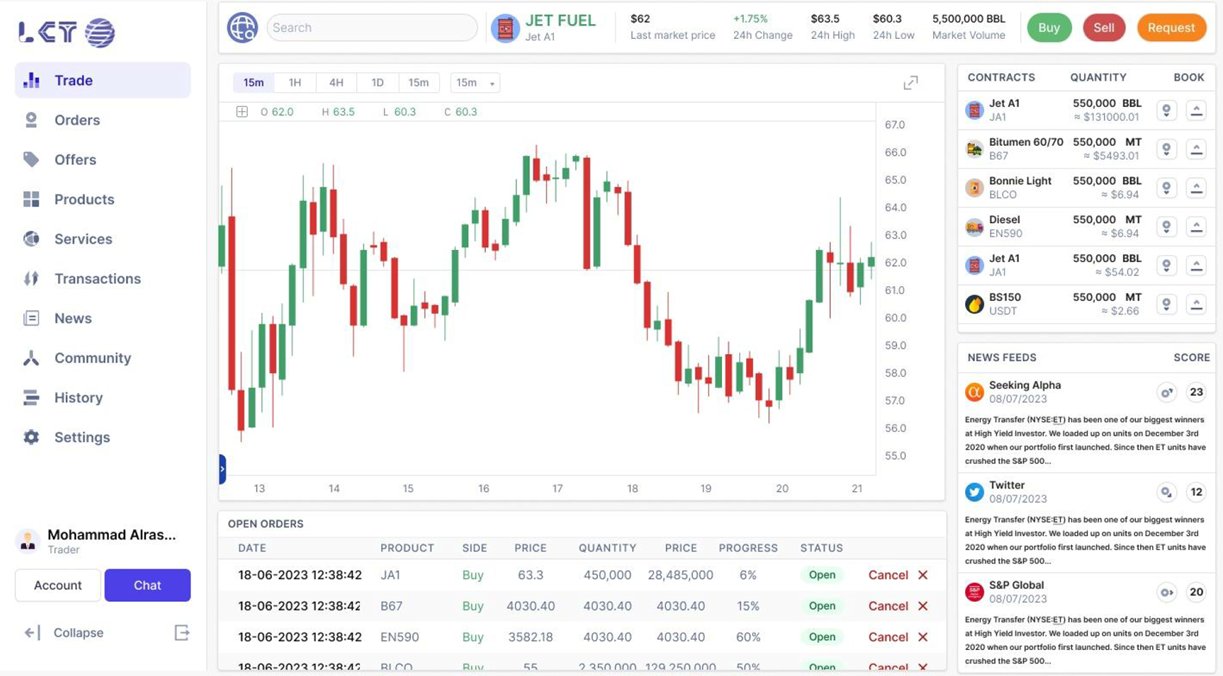
Task: Click the green Buy button
Action: click(x=1049, y=28)
